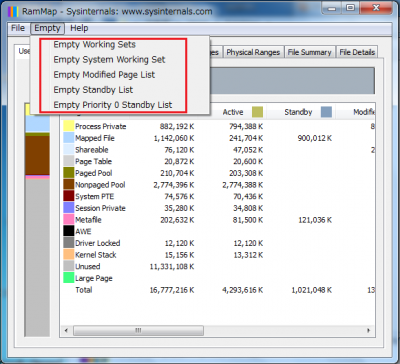400x364 pixels.
Task: Select Empty Priority 0 Standby List
Action: point(113,105)
